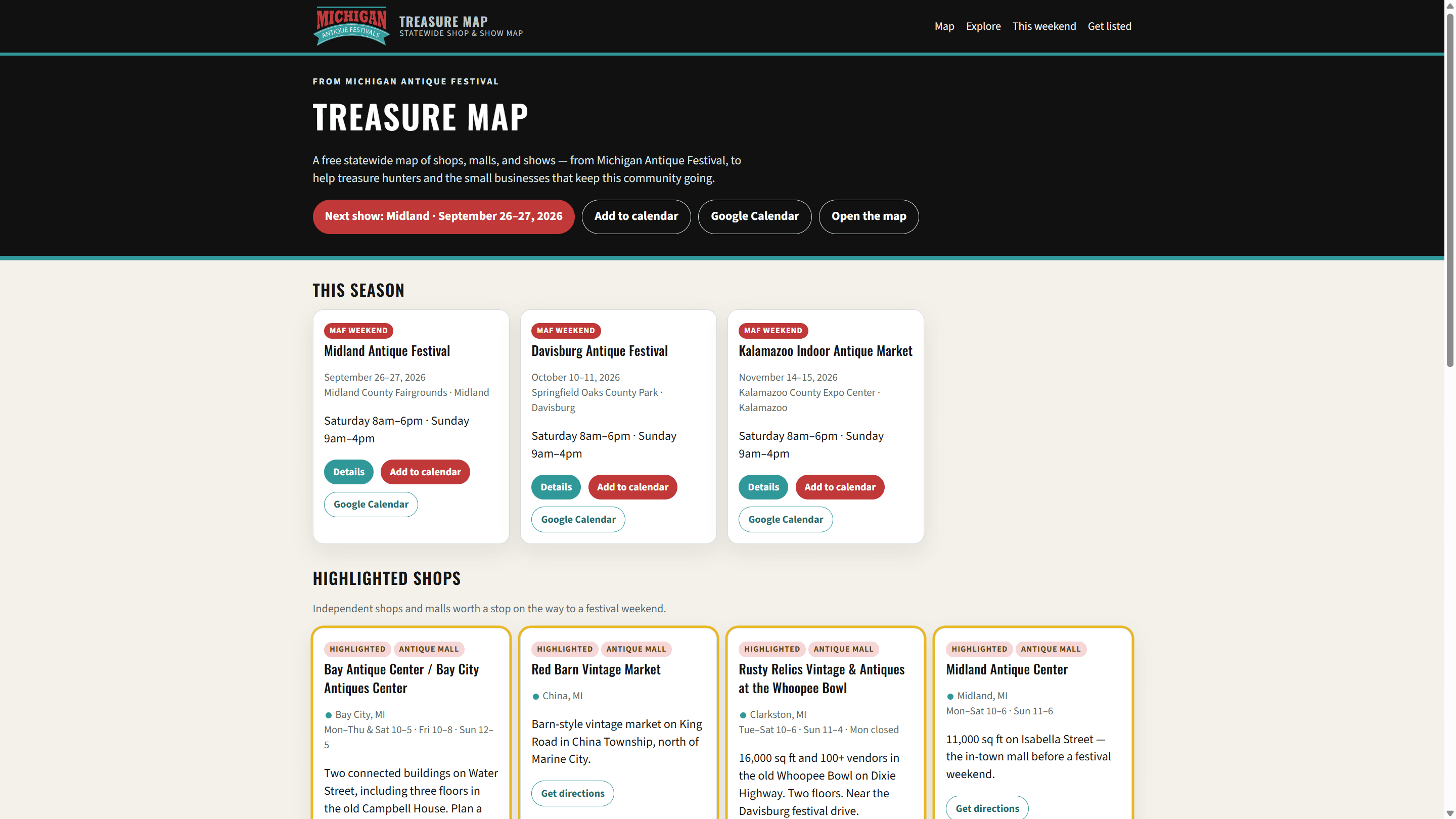
Task: Click the September 26–27, 2026 date text
Action: 374,378
